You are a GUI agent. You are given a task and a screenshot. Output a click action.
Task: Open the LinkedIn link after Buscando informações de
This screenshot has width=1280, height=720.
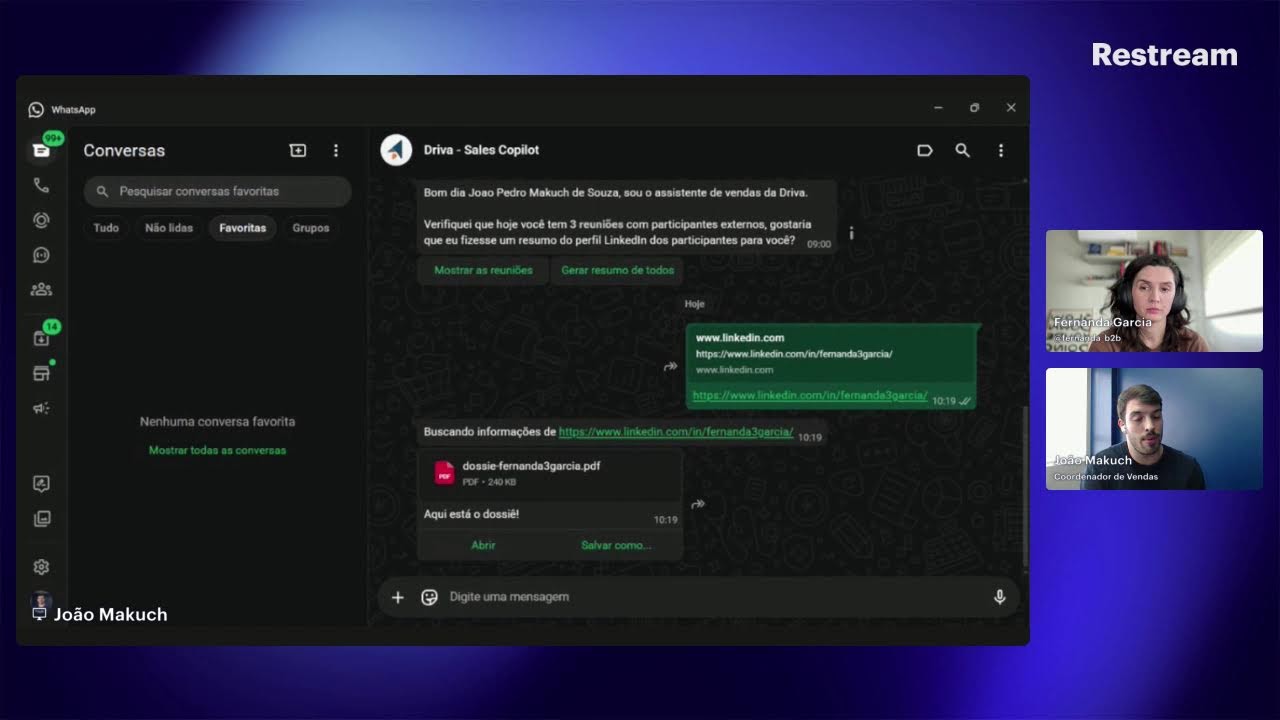point(676,432)
